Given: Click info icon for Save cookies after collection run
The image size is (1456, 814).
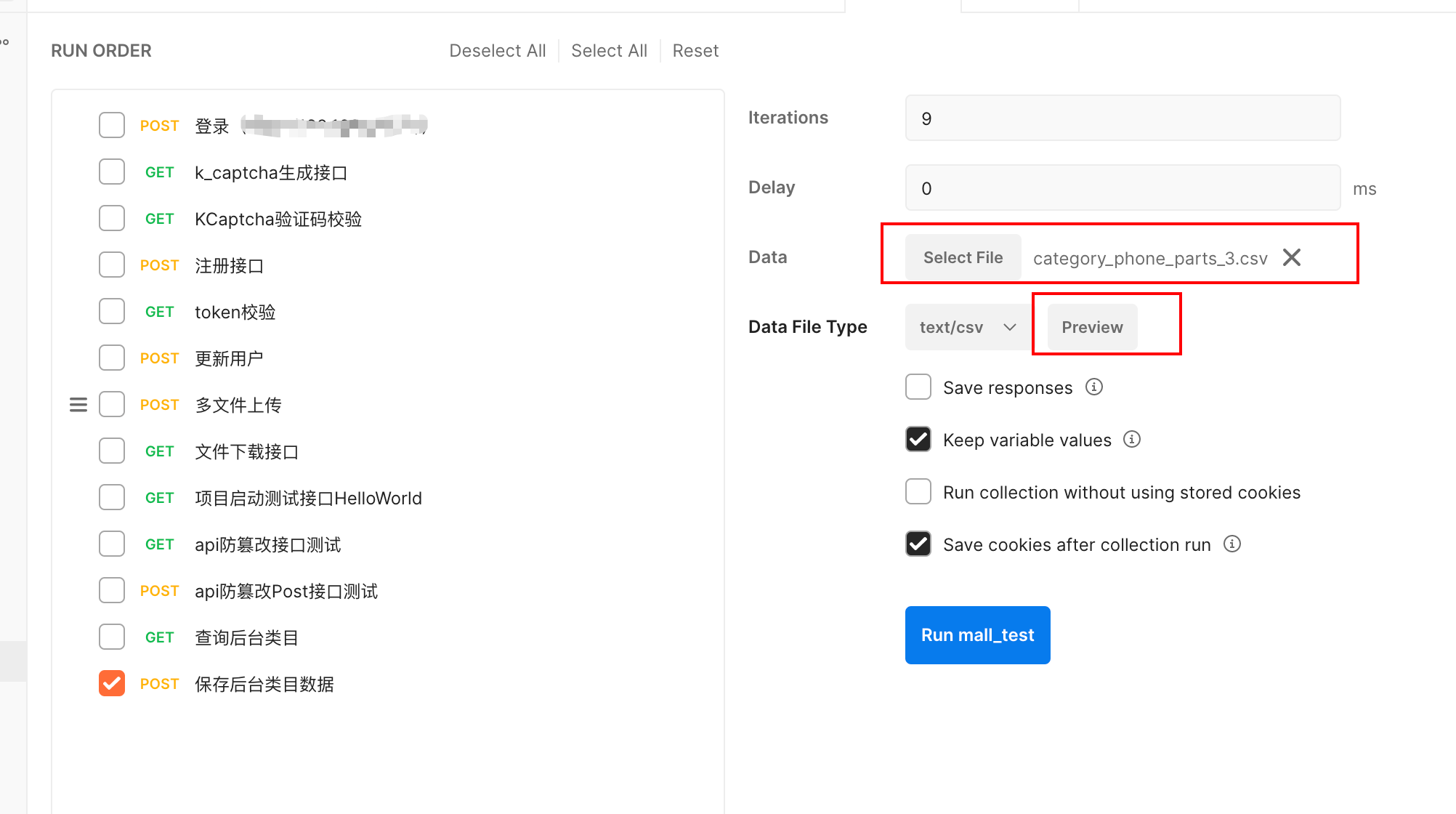Looking at the screenshot, I should pyautogui.click(x=1231, y=544).
